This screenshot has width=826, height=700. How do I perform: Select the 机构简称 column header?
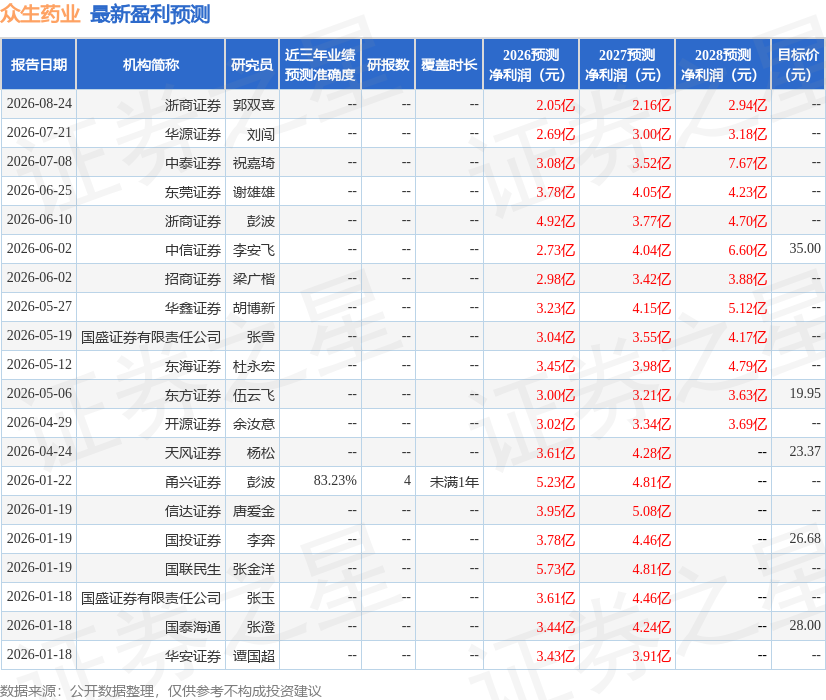(151, 64)
